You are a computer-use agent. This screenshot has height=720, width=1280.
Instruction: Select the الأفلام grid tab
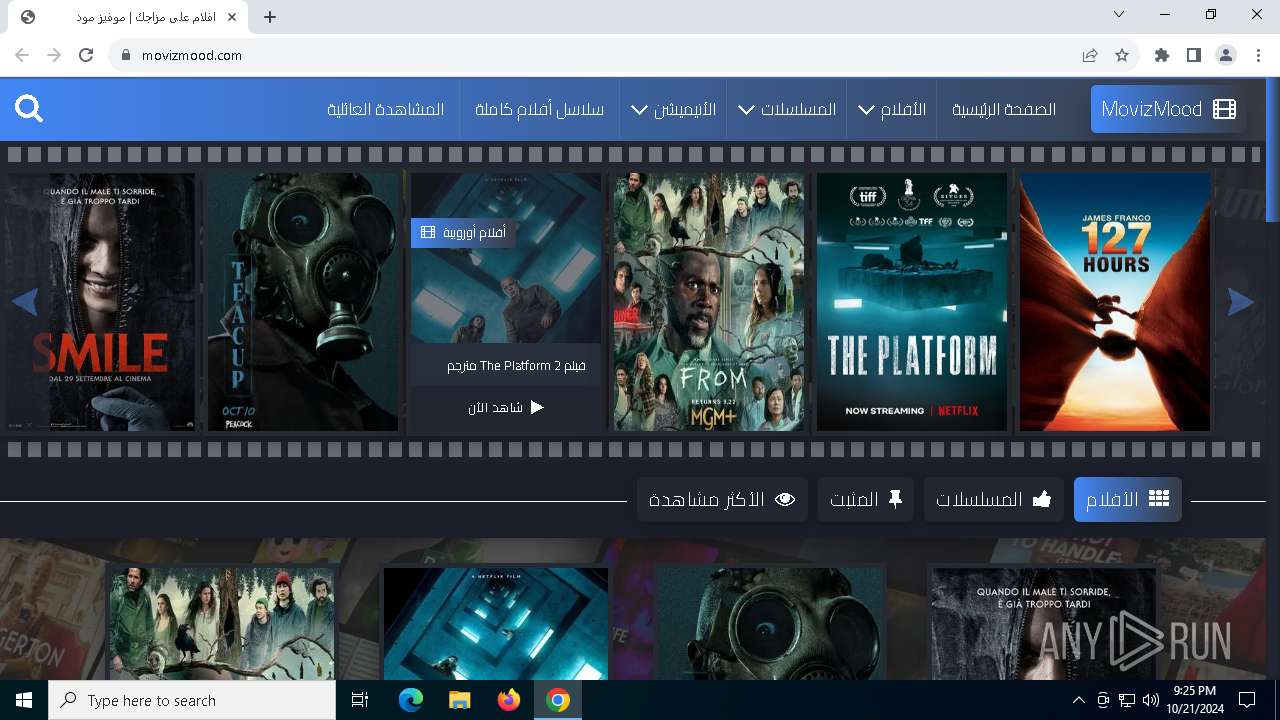pyautogui.click(x=1128, y=499)
